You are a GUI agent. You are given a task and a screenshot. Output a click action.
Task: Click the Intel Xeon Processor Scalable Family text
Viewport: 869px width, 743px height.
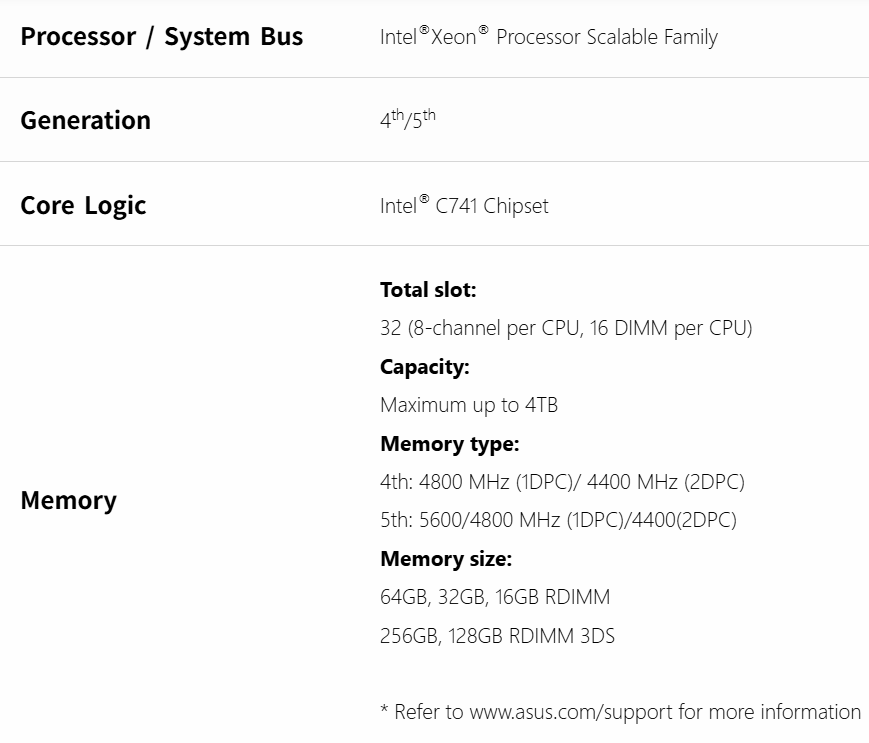pyautogui.click(x=548, y=38)
